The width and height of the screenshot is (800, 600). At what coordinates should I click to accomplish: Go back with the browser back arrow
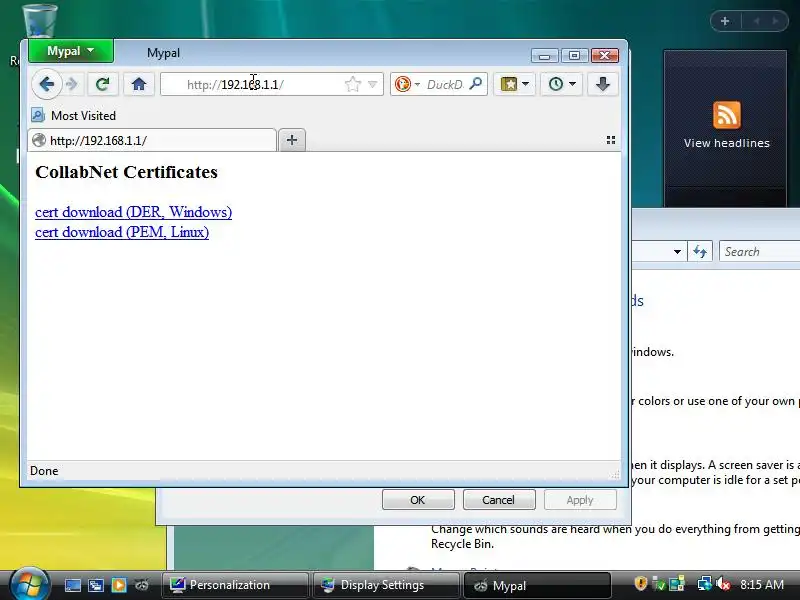[x=46, y=84]
